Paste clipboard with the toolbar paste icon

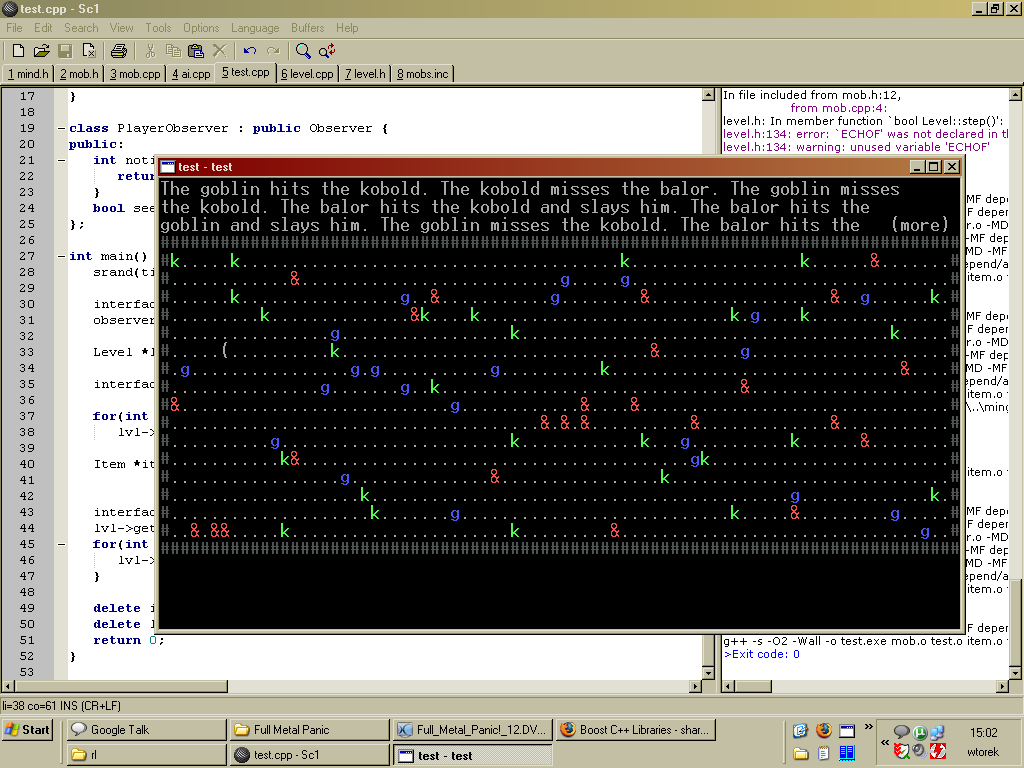196,50
